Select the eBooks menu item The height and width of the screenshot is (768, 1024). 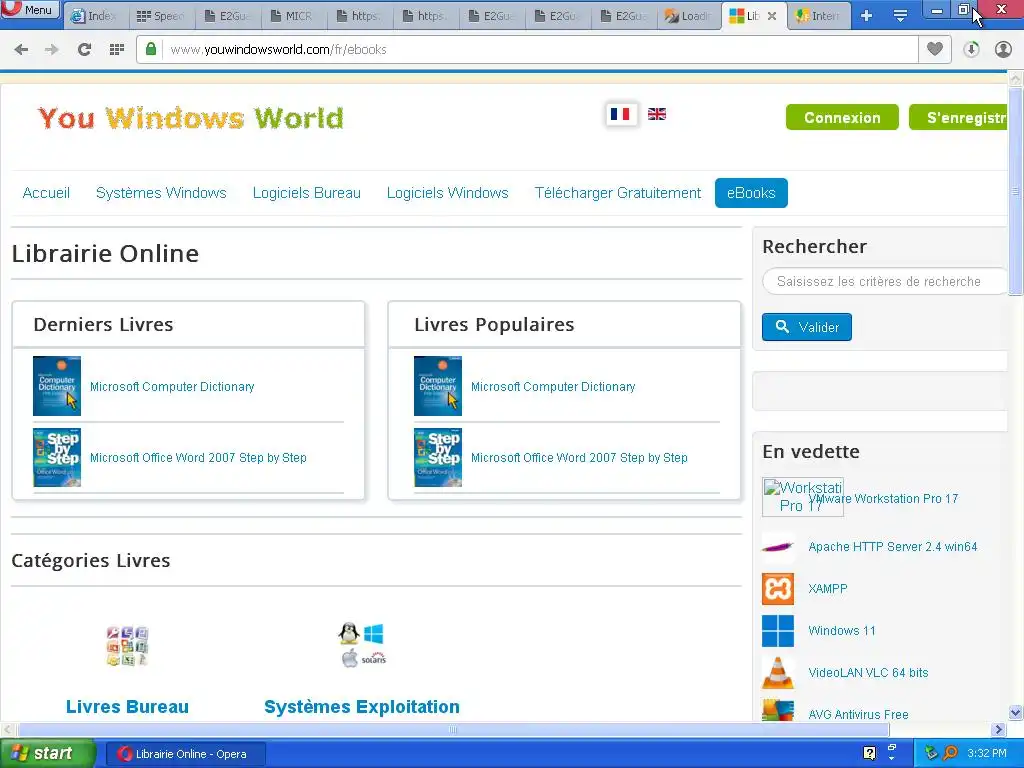[x=751, y=193]
